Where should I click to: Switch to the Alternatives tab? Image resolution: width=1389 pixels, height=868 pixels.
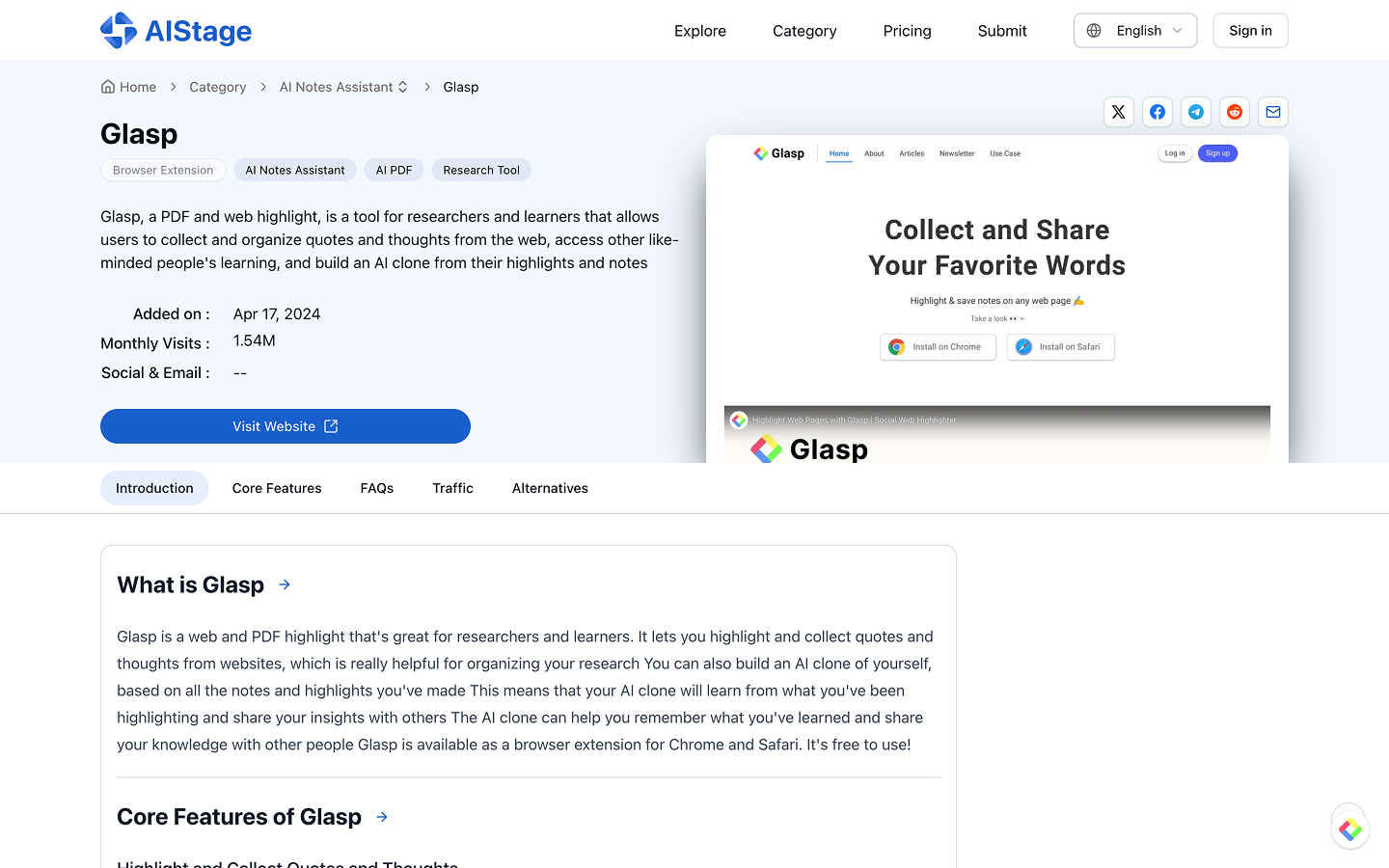pyautogui.click(x=550, y=488)
